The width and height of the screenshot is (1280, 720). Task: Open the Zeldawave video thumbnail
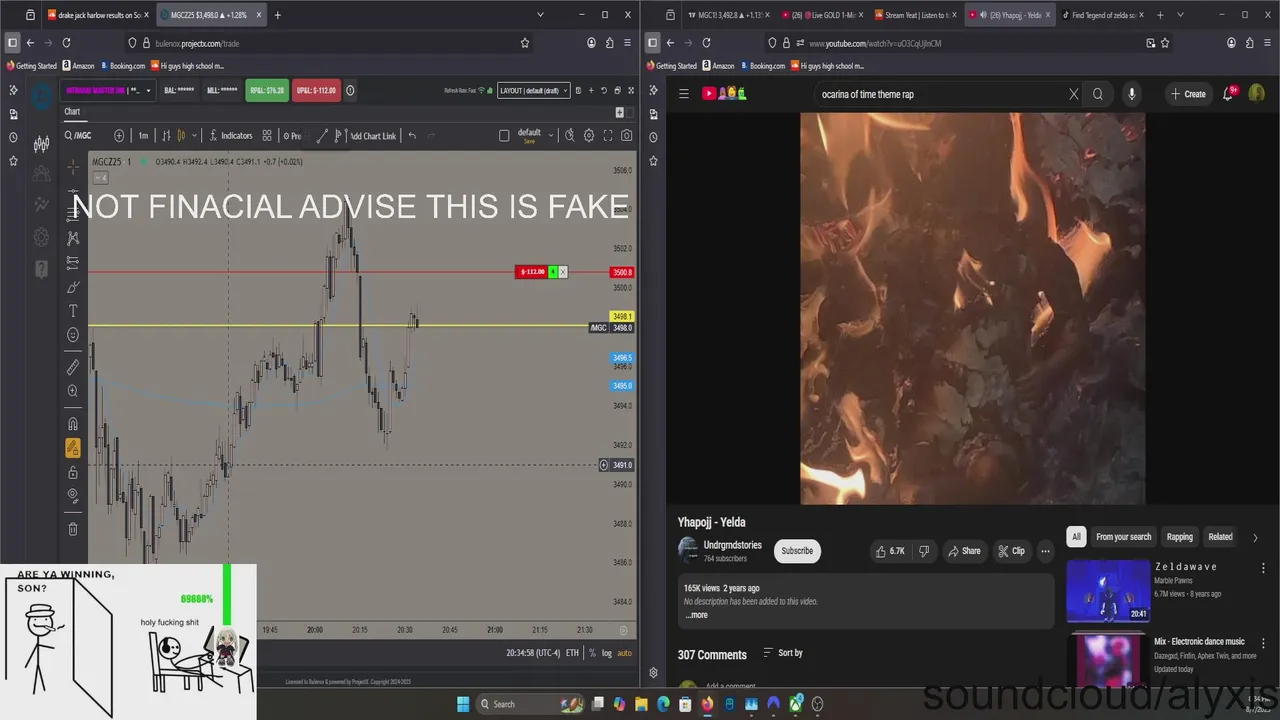tap(1108, 591)
